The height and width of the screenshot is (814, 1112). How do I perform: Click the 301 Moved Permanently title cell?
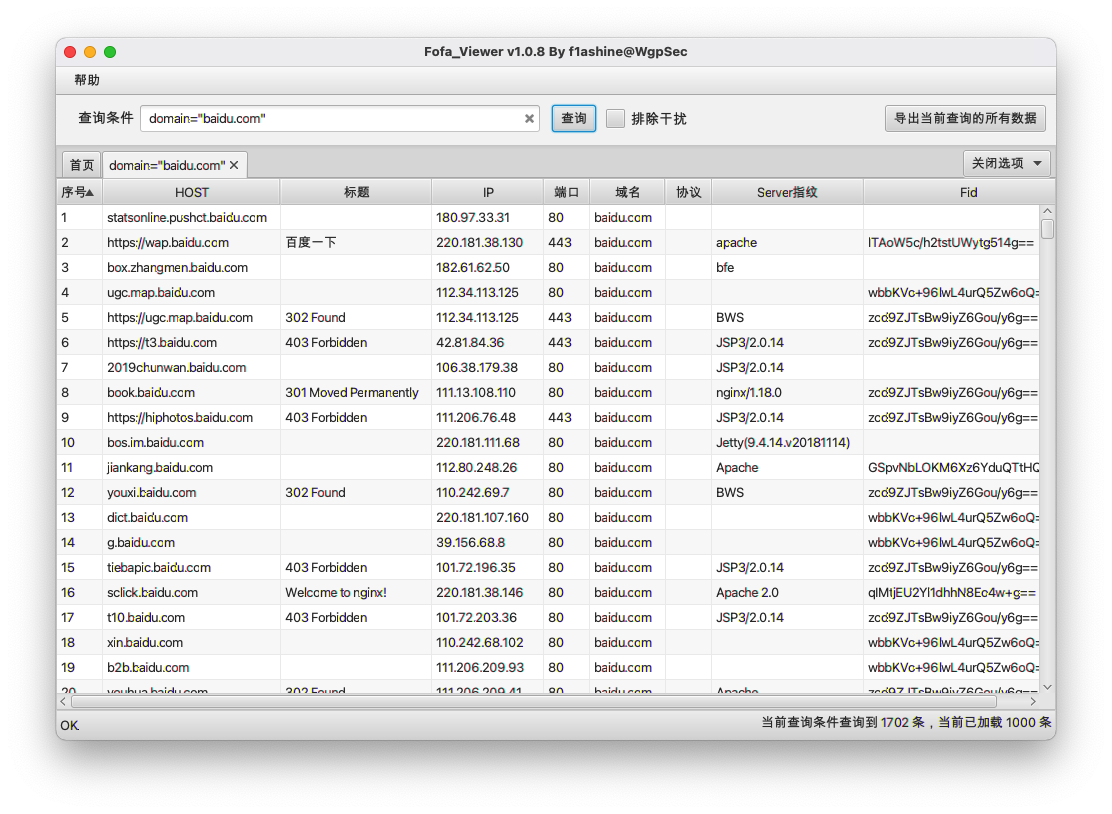(352, 392)
